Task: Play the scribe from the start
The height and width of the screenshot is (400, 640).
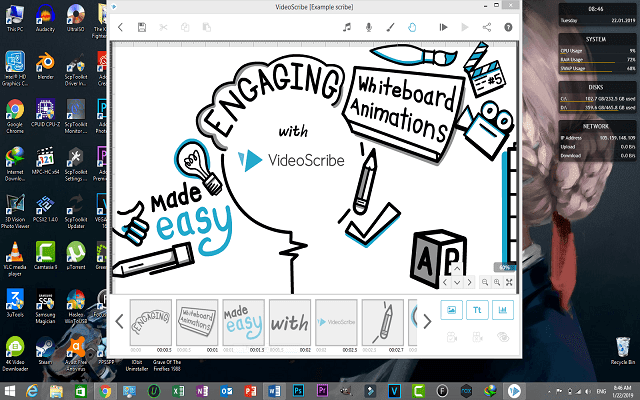Action: point(444,27)
